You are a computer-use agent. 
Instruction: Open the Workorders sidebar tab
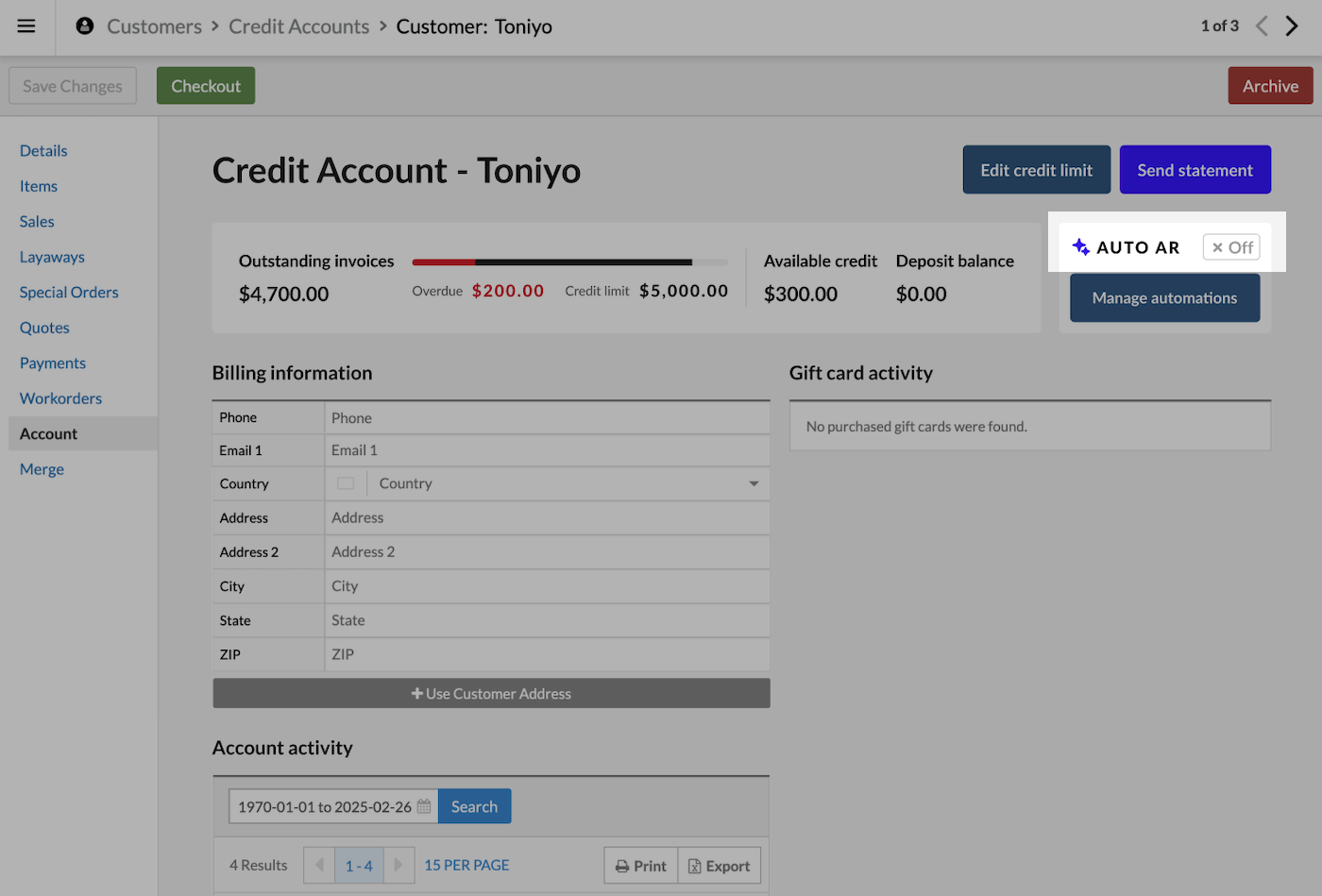click(x=60, y=398)
